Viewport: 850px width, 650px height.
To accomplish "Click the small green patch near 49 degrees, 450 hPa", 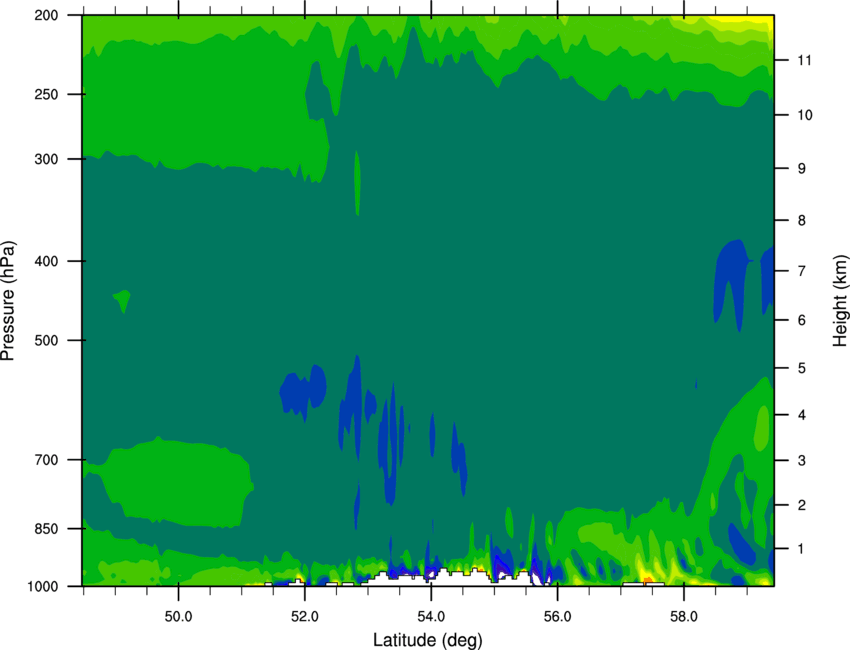I will [x=123, y=300].
